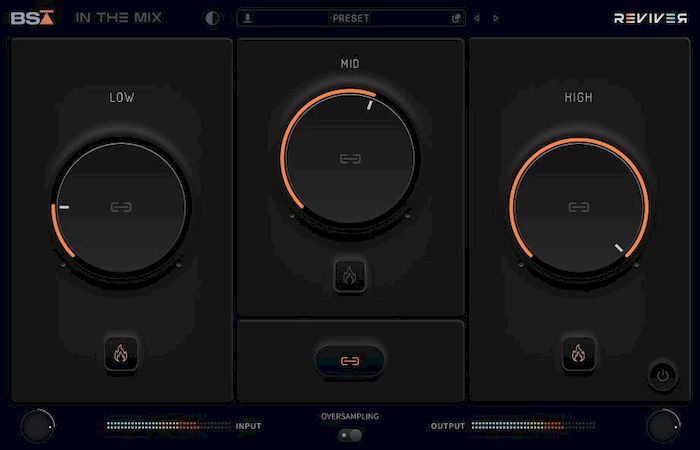The image size is (700, 450).
Task: Open the preset browser pop-out icon
Action: [x=456, y=18]
